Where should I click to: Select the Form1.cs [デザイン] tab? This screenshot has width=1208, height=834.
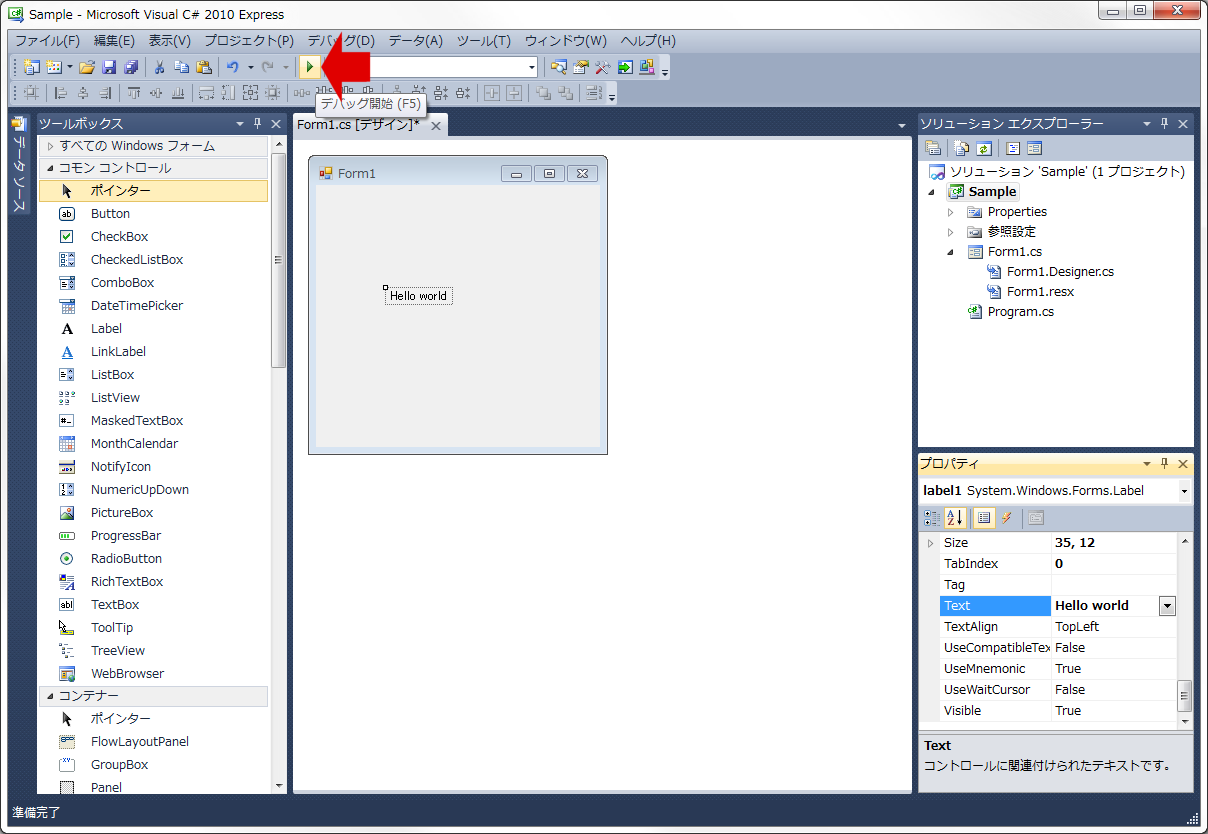coord(358,125)
